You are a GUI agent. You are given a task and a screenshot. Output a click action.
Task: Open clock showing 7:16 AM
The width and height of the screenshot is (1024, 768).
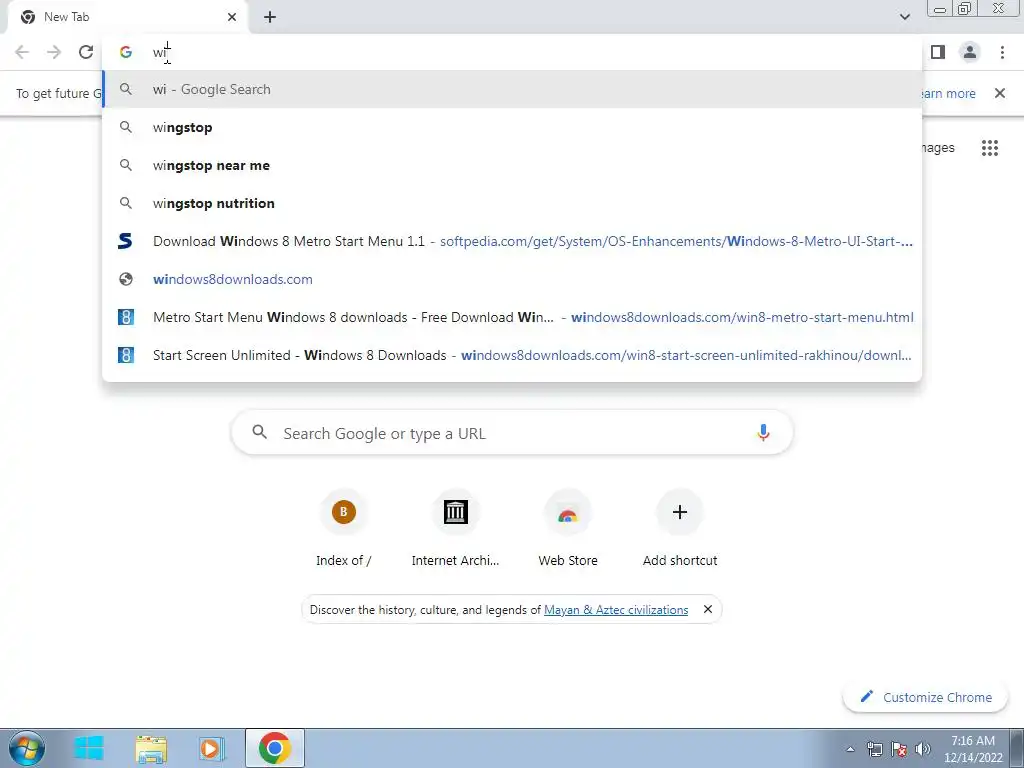click(x=973, y=749)
